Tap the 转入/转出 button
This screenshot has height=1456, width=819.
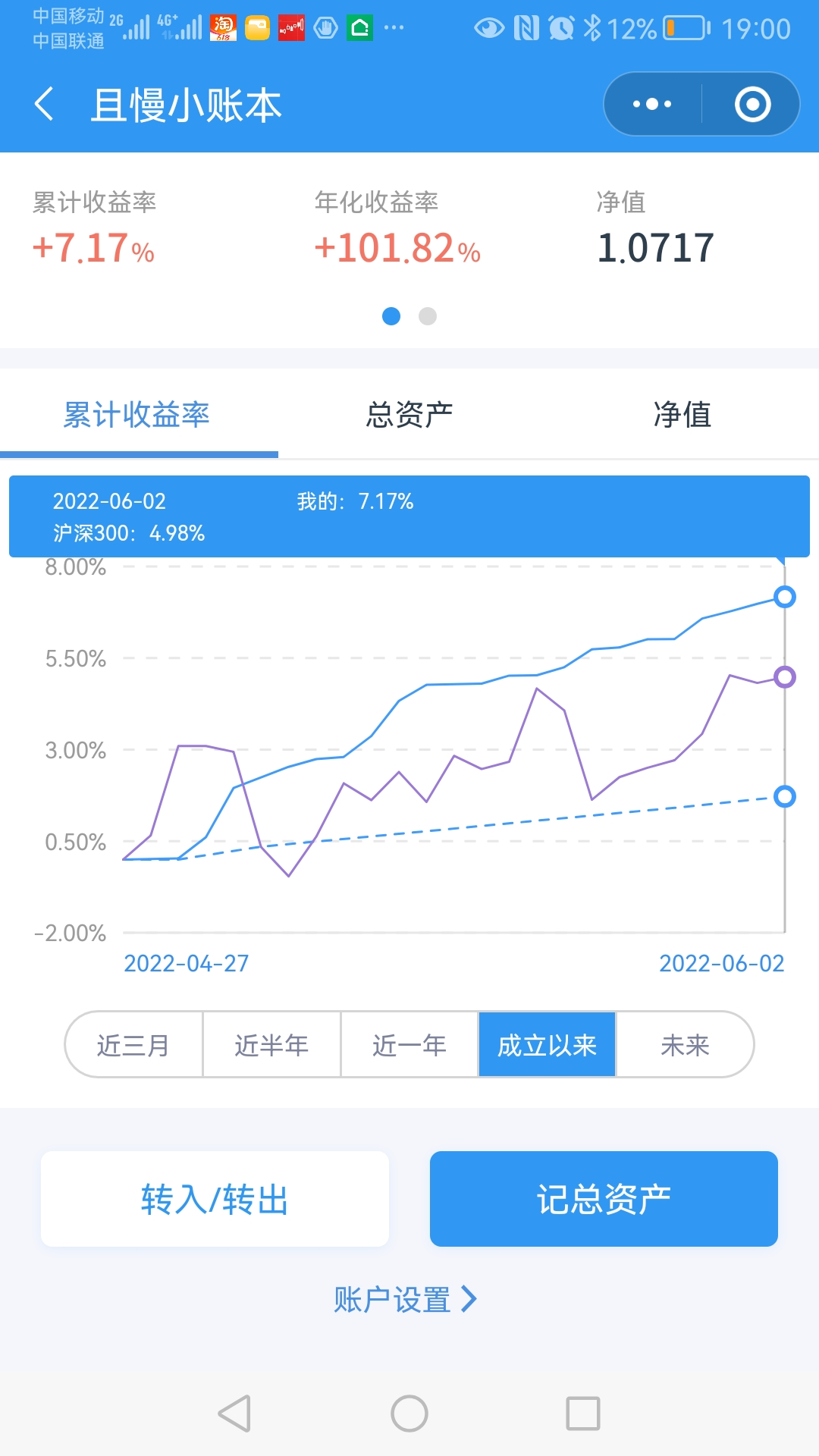coord(215,1199)
